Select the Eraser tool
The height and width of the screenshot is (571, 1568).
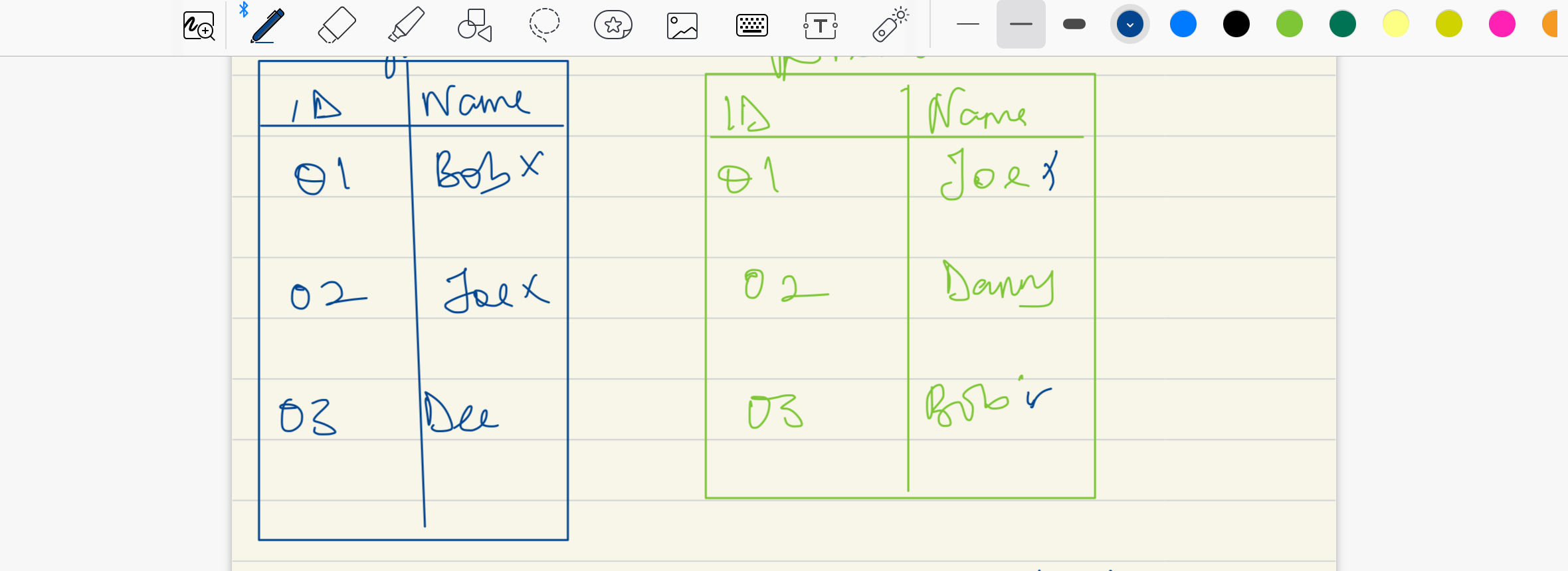pos(337,25)
